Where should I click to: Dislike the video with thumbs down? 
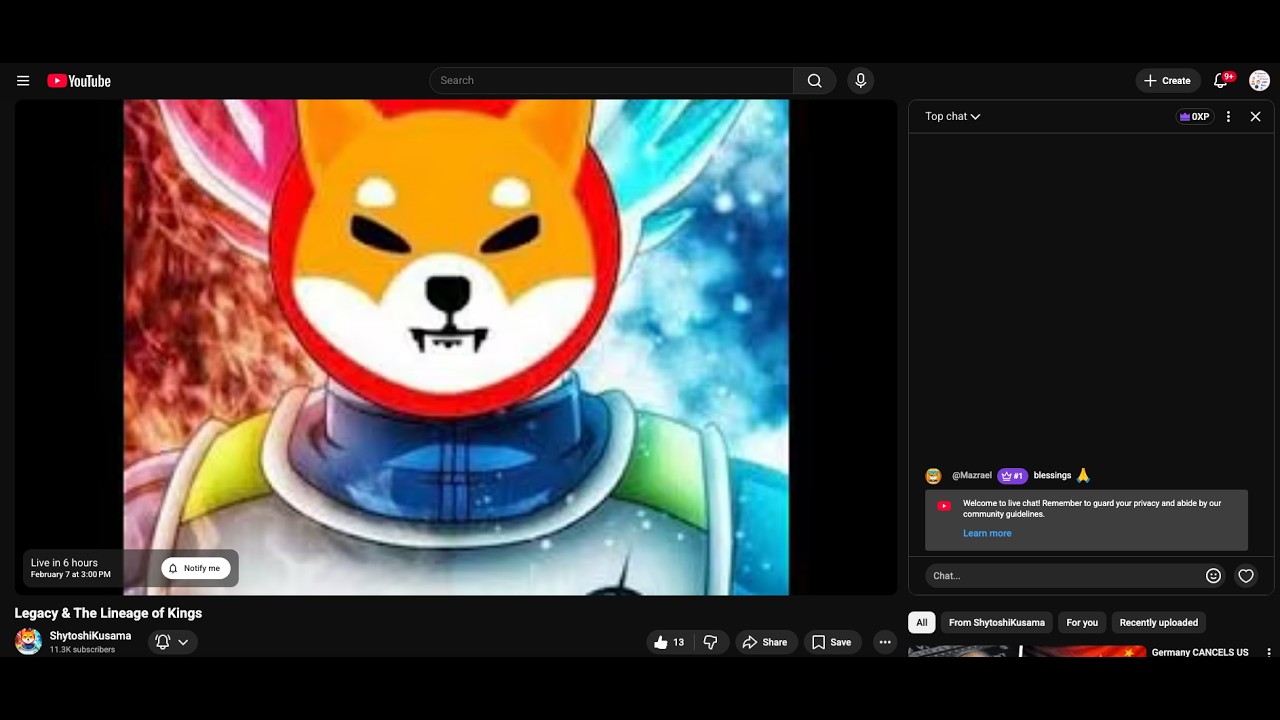click(710, 642)
